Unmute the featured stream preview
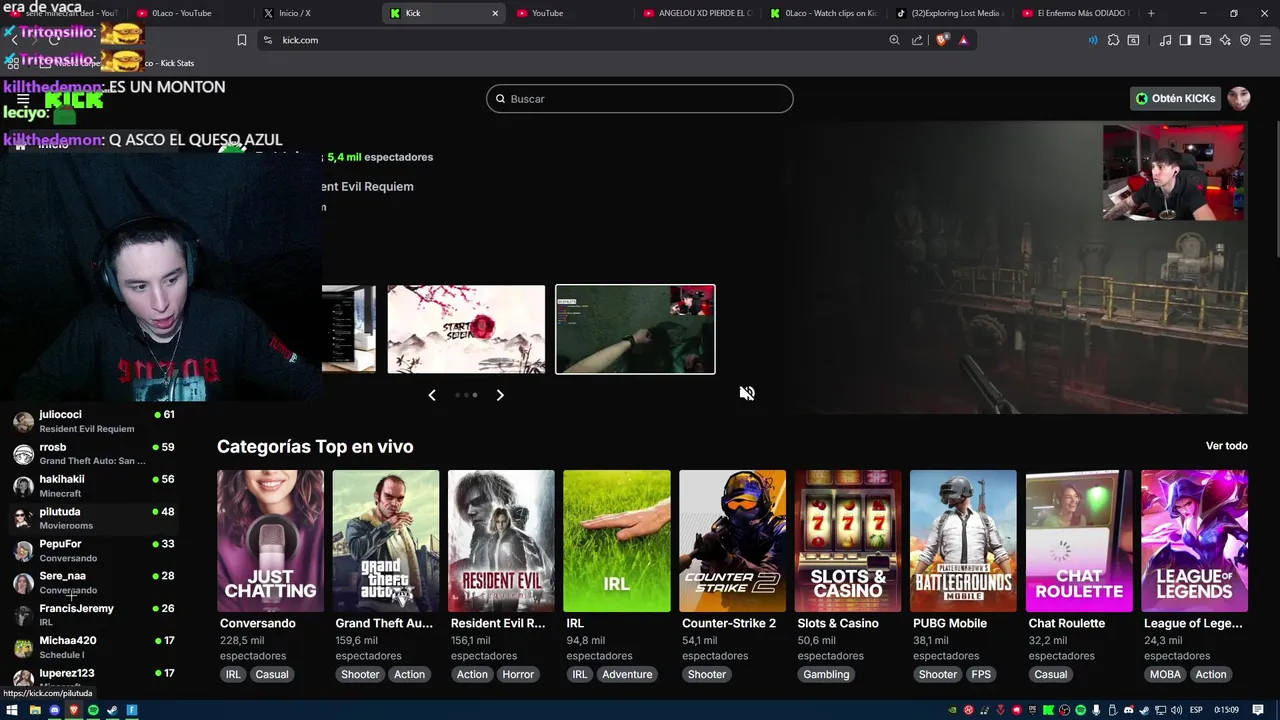The height and width of the screenshot is (720, 1280). pyautogui.click(x=747, y=393)
